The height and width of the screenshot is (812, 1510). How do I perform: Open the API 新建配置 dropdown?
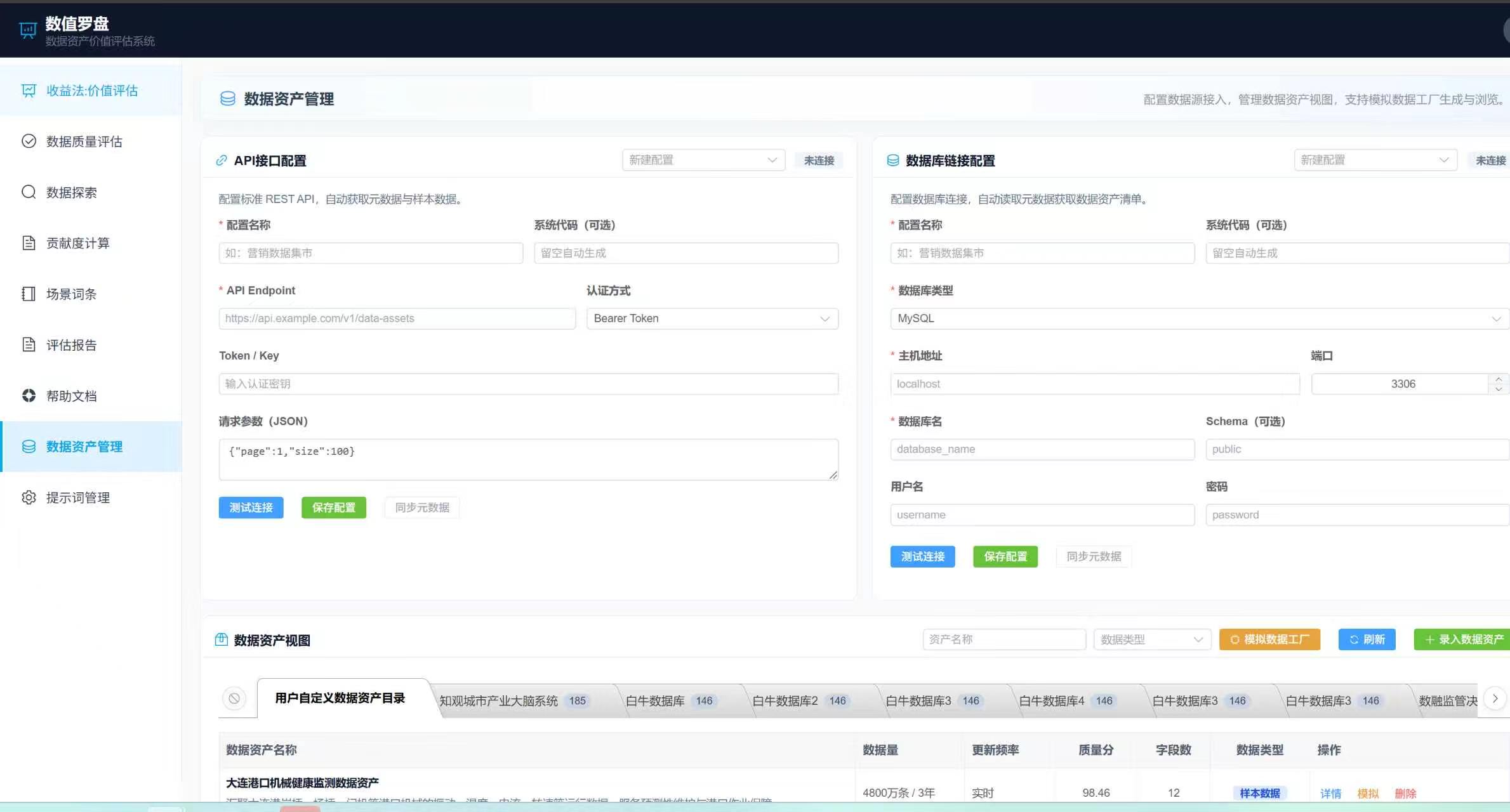click(703, 160)
